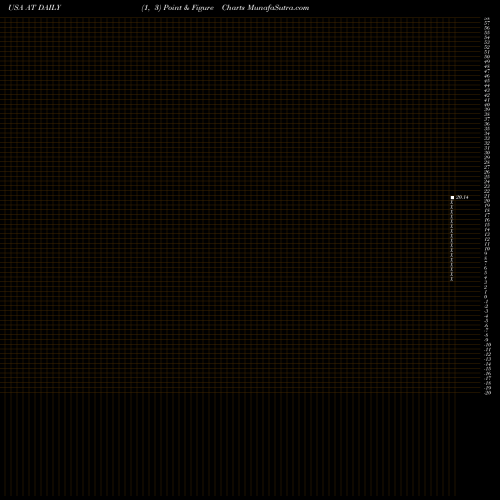Click the white square current-price marker
The height and width of the screenshot is (500, 500).
(452, 198)
